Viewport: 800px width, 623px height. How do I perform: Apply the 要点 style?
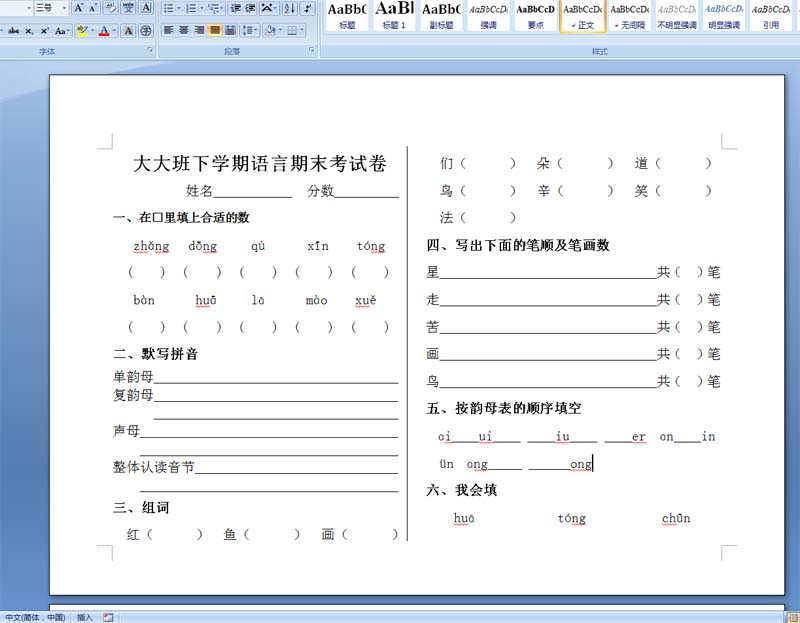(535, 16)
